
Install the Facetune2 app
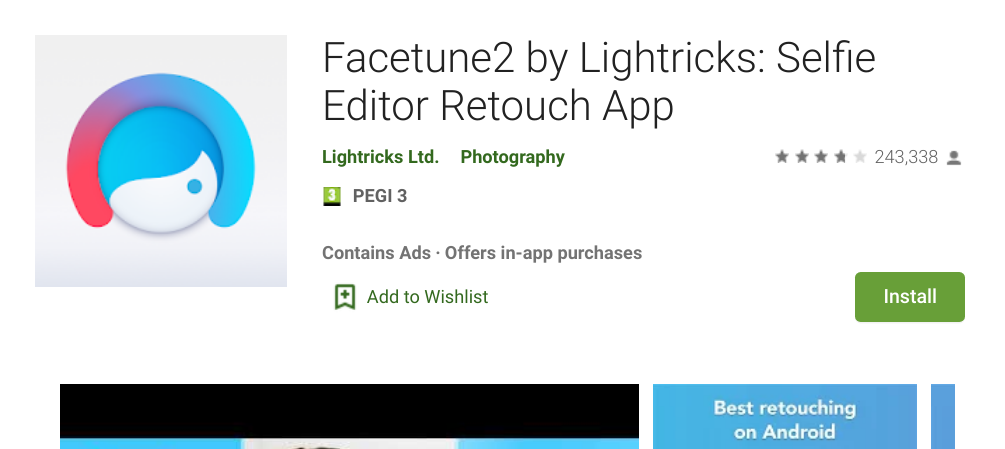tap(909, 297)
